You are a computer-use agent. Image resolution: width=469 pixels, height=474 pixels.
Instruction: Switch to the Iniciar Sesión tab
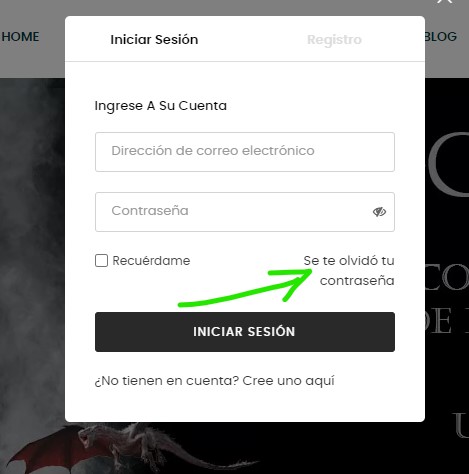click(x=154, y=40)
